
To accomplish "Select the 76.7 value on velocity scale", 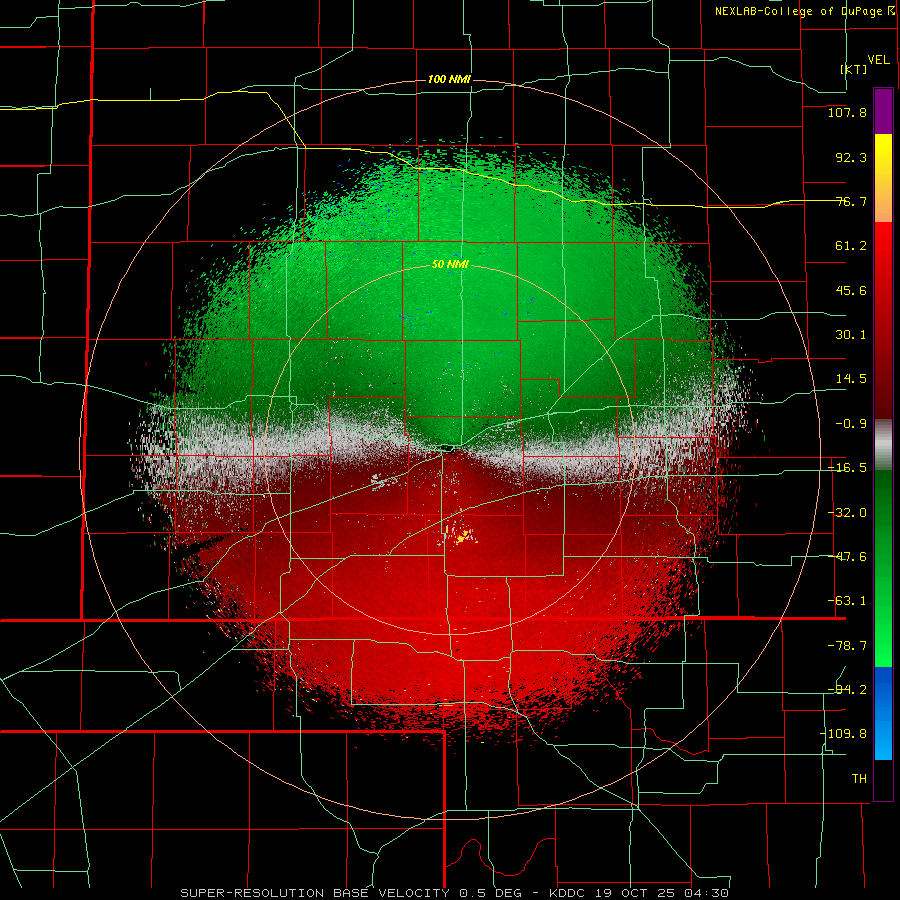I will tap(851, 201).
